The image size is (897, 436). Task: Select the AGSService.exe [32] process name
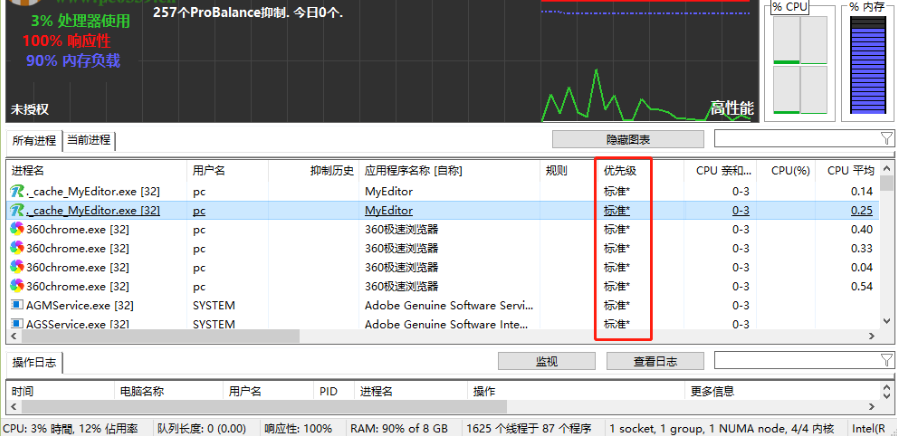point(77,324)
